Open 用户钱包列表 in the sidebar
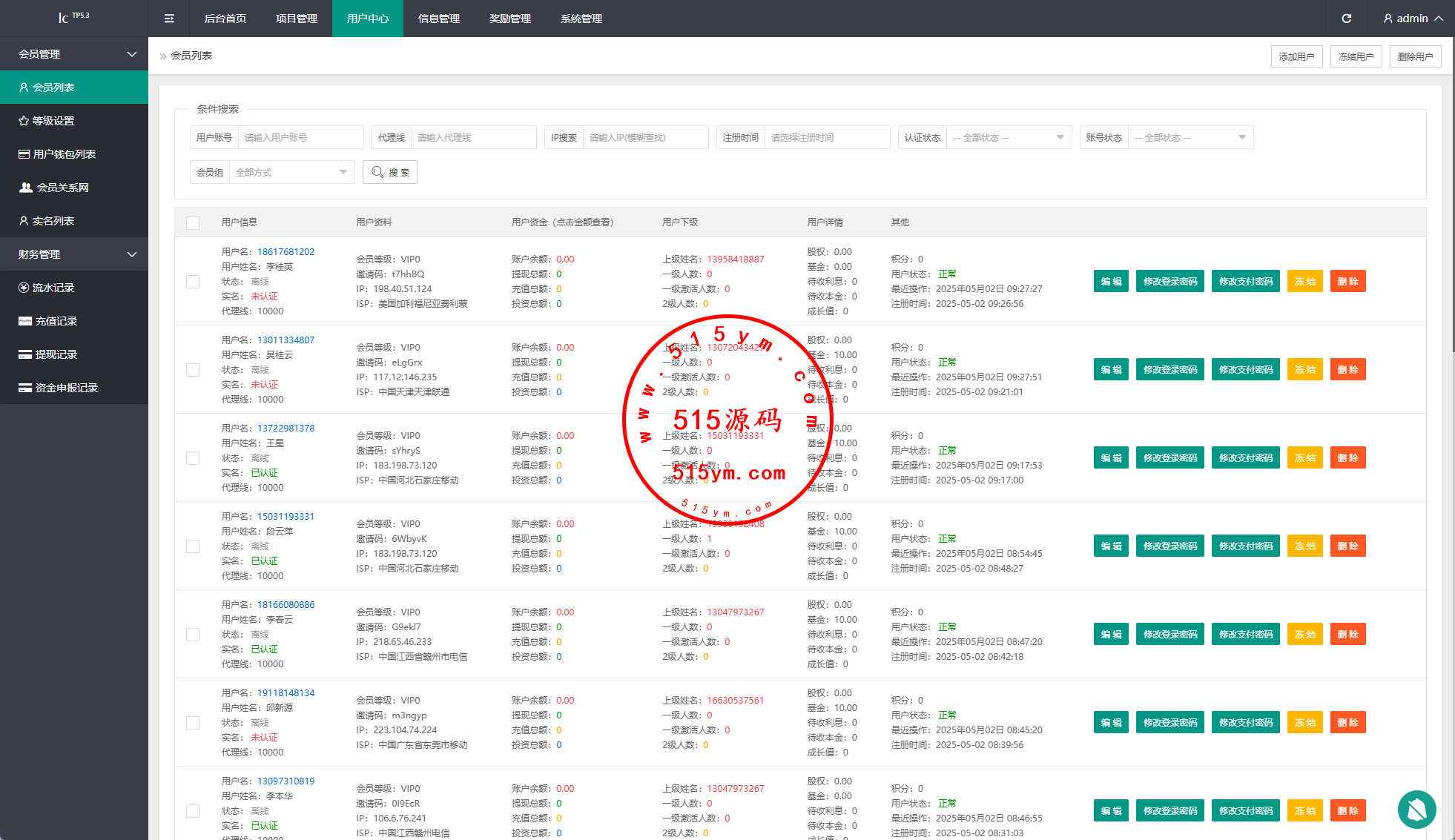Screen dimensions: 1455x840 (64, 154)
